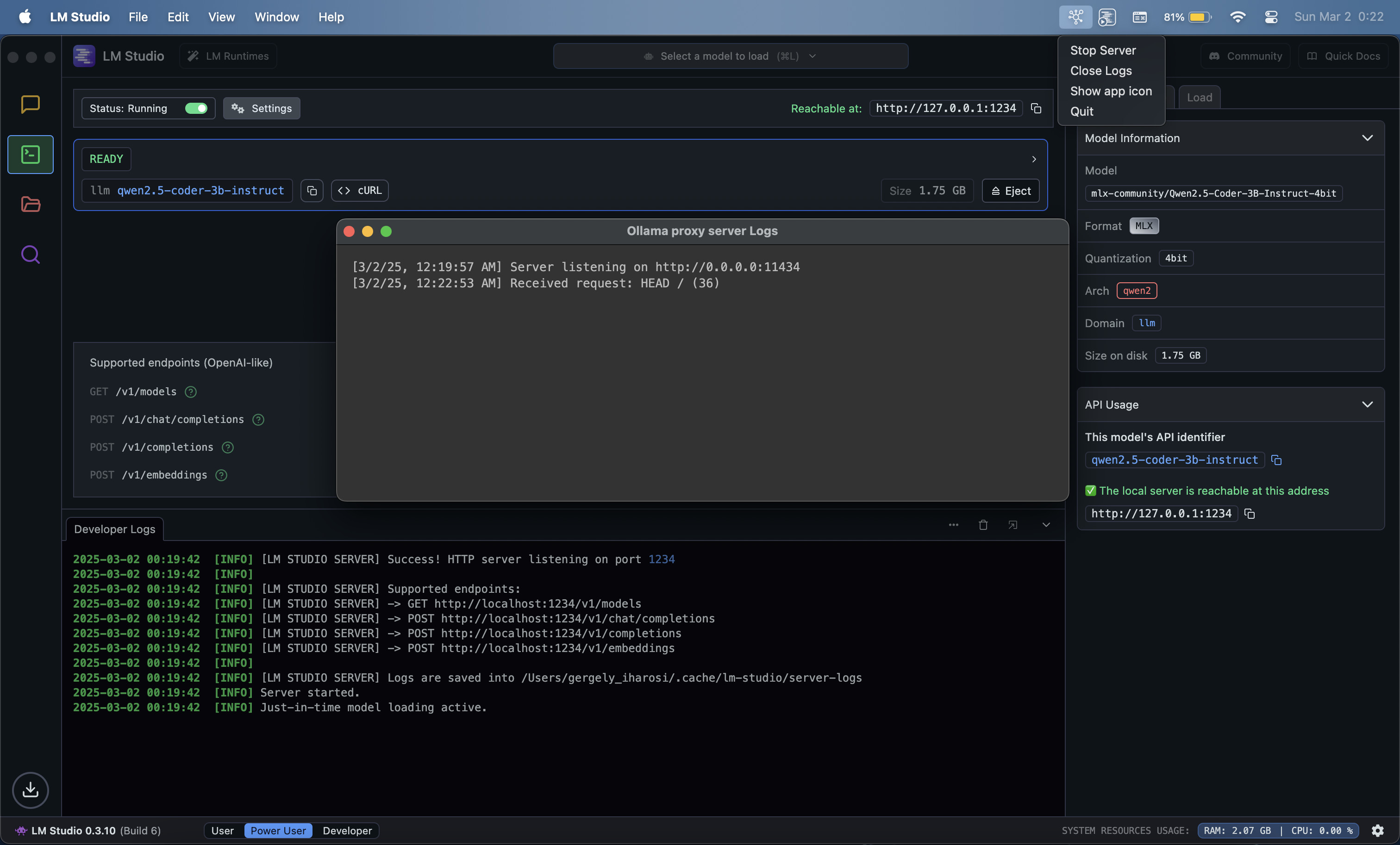The image size is (1400, 845).
Task: Eject the loaded qwen2.5 model
Action: coord(1010,191)
